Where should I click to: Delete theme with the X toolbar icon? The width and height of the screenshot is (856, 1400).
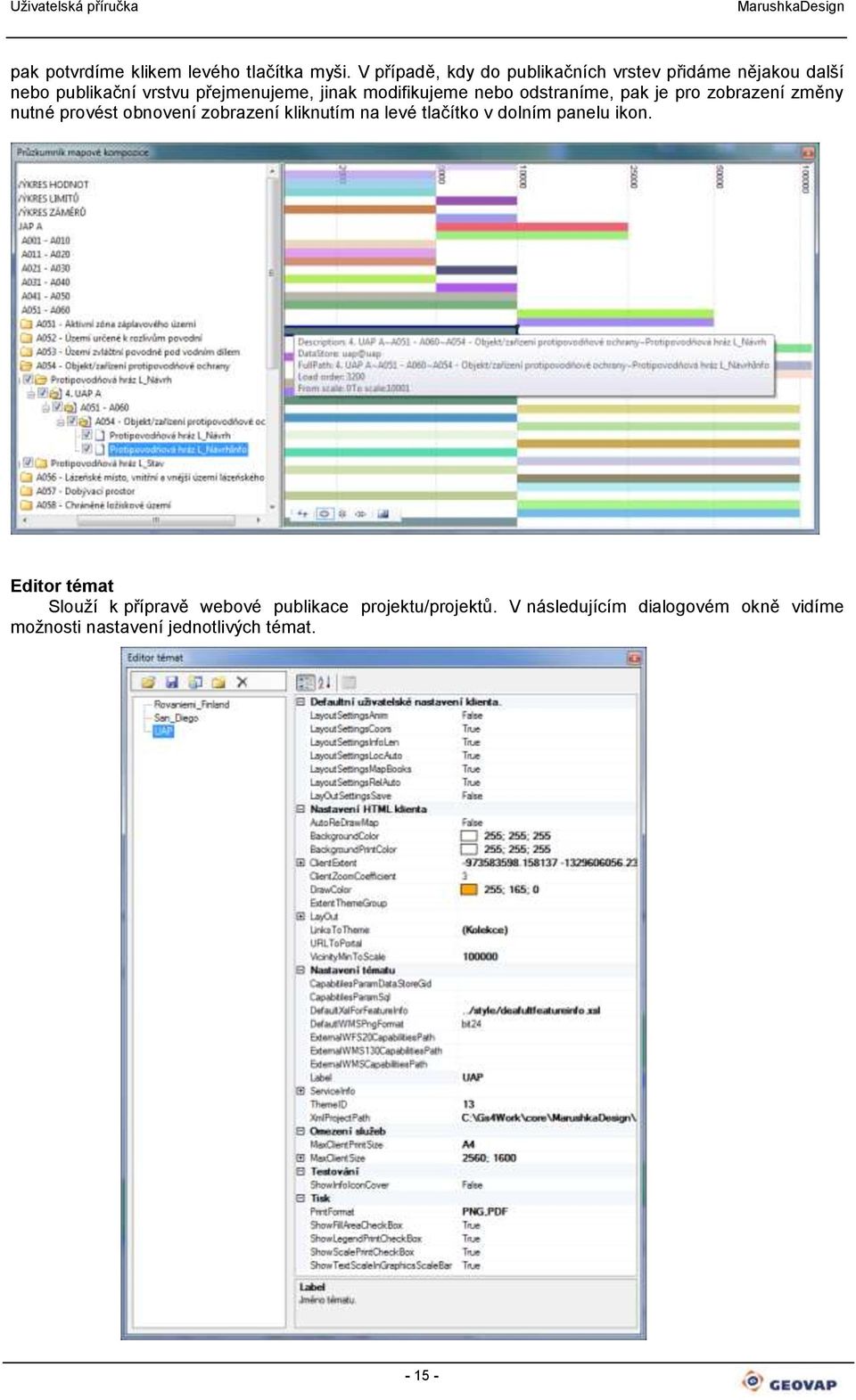point(242,682)
